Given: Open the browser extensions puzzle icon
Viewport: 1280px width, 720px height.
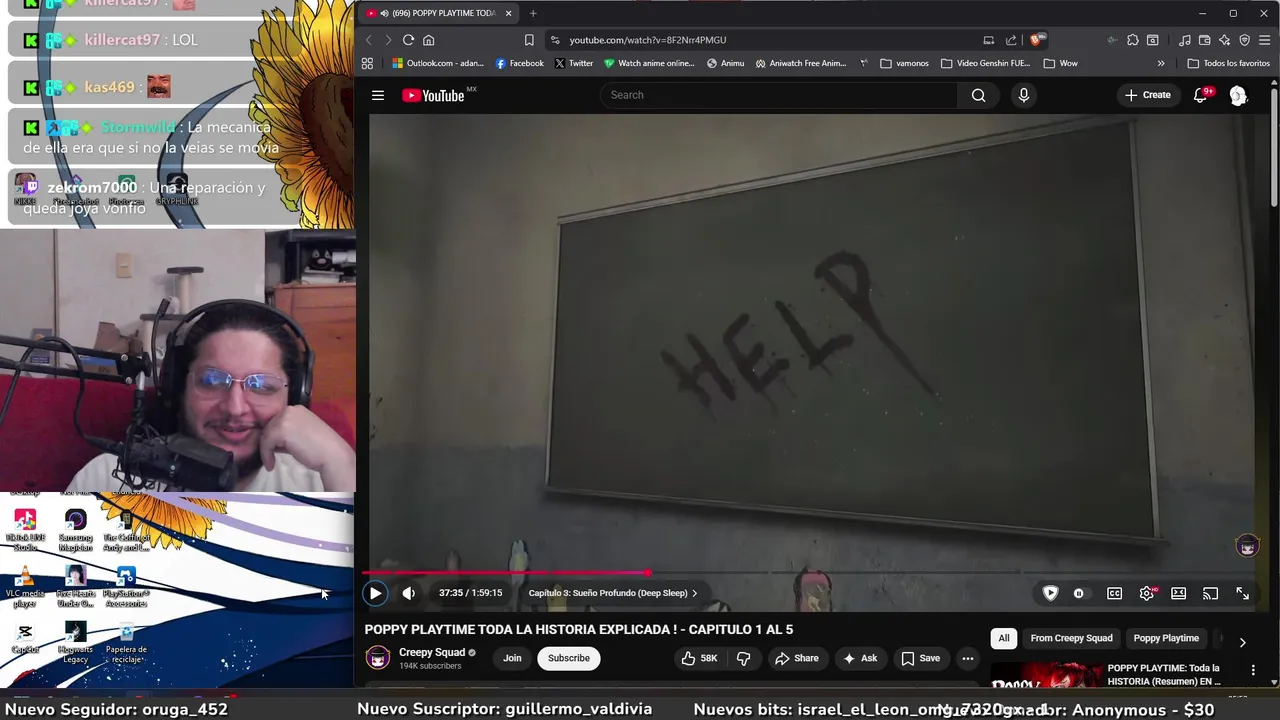Looking at the screenshot, I should click(x=1132, y=40).
